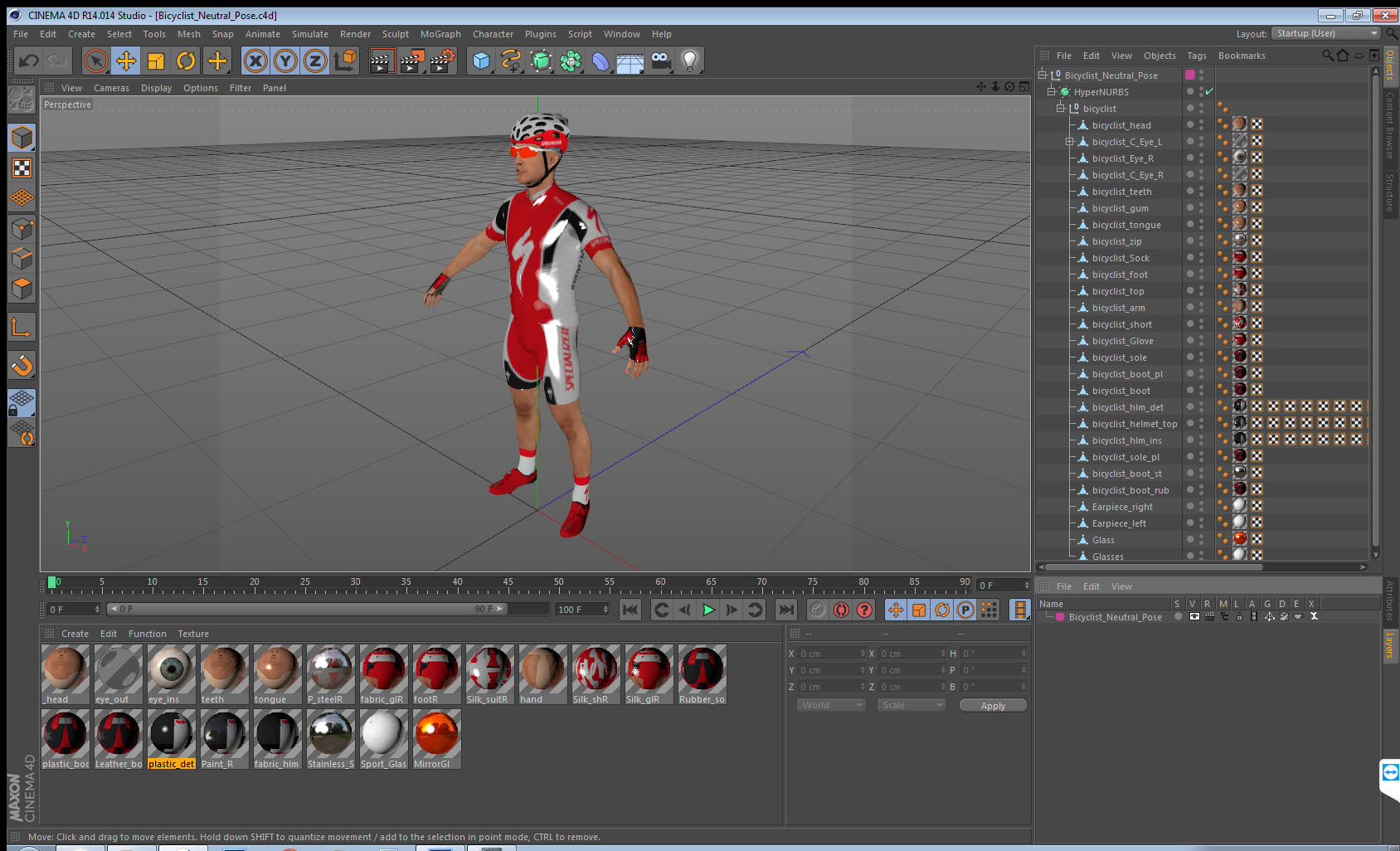1400x851 pixels.
Task: Play animation forward
Action: point(708,610)
